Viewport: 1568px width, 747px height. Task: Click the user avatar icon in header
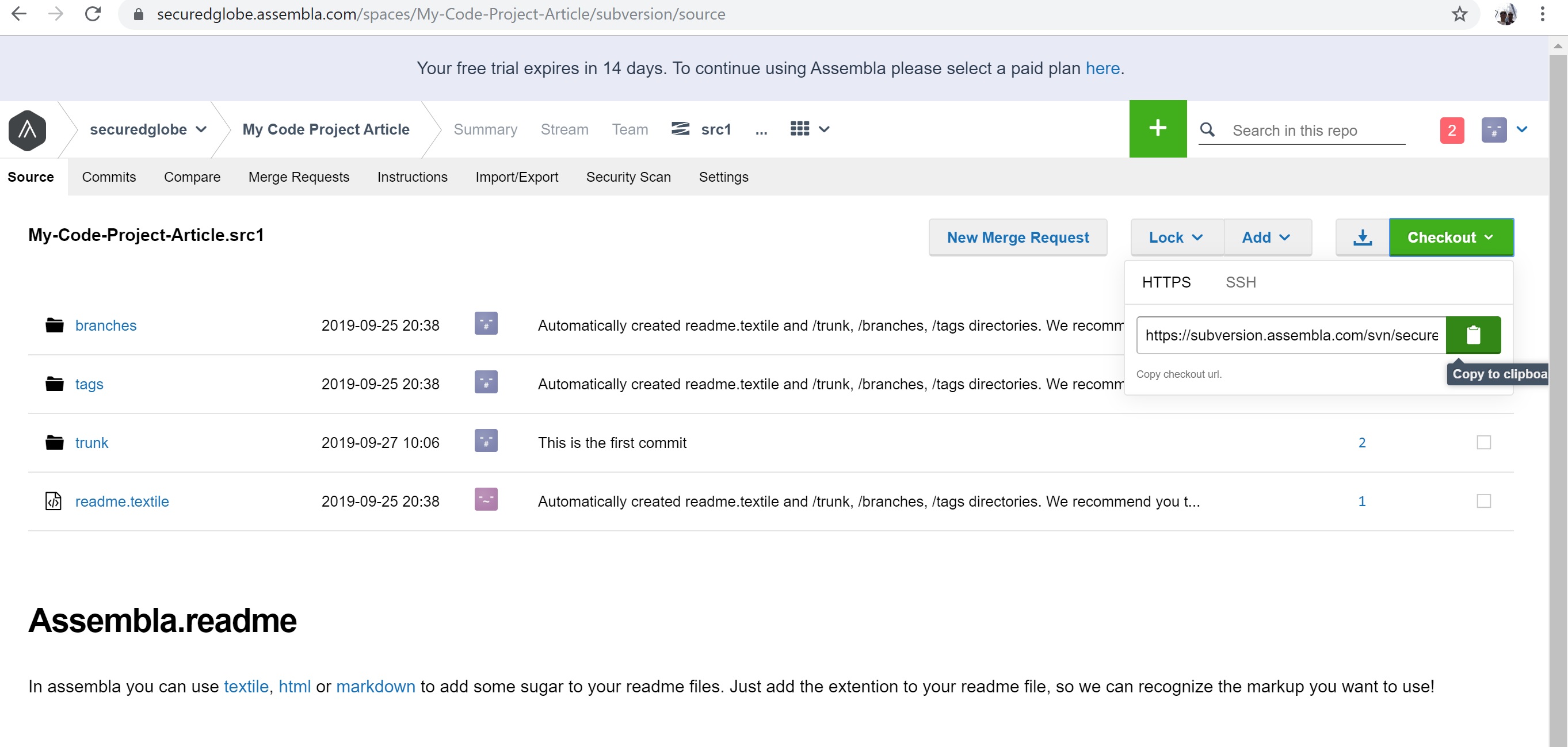1494,130
